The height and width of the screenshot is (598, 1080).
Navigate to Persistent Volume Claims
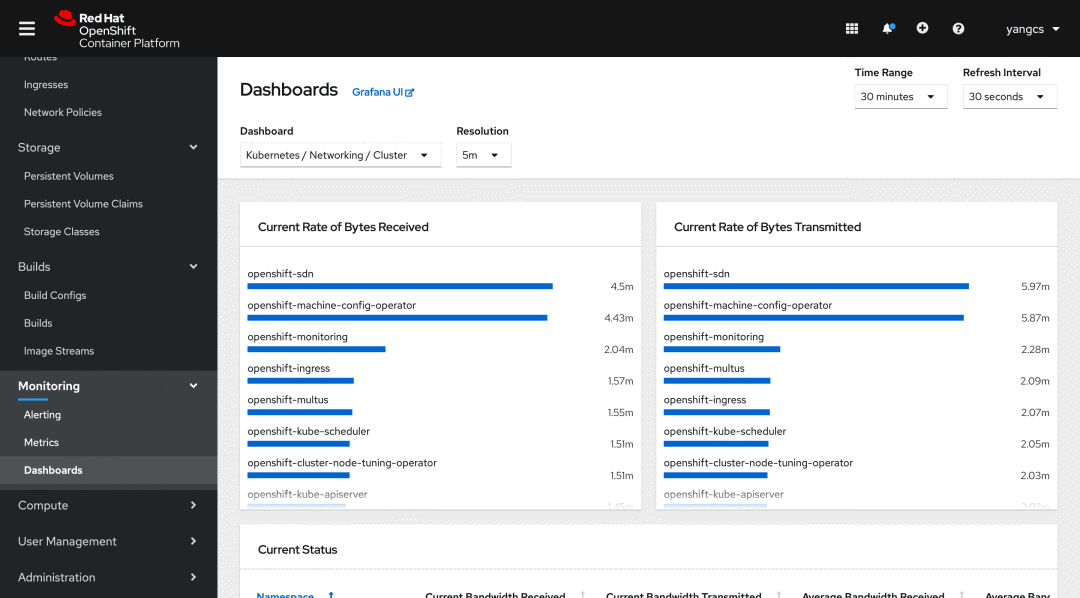coord(82,203)
